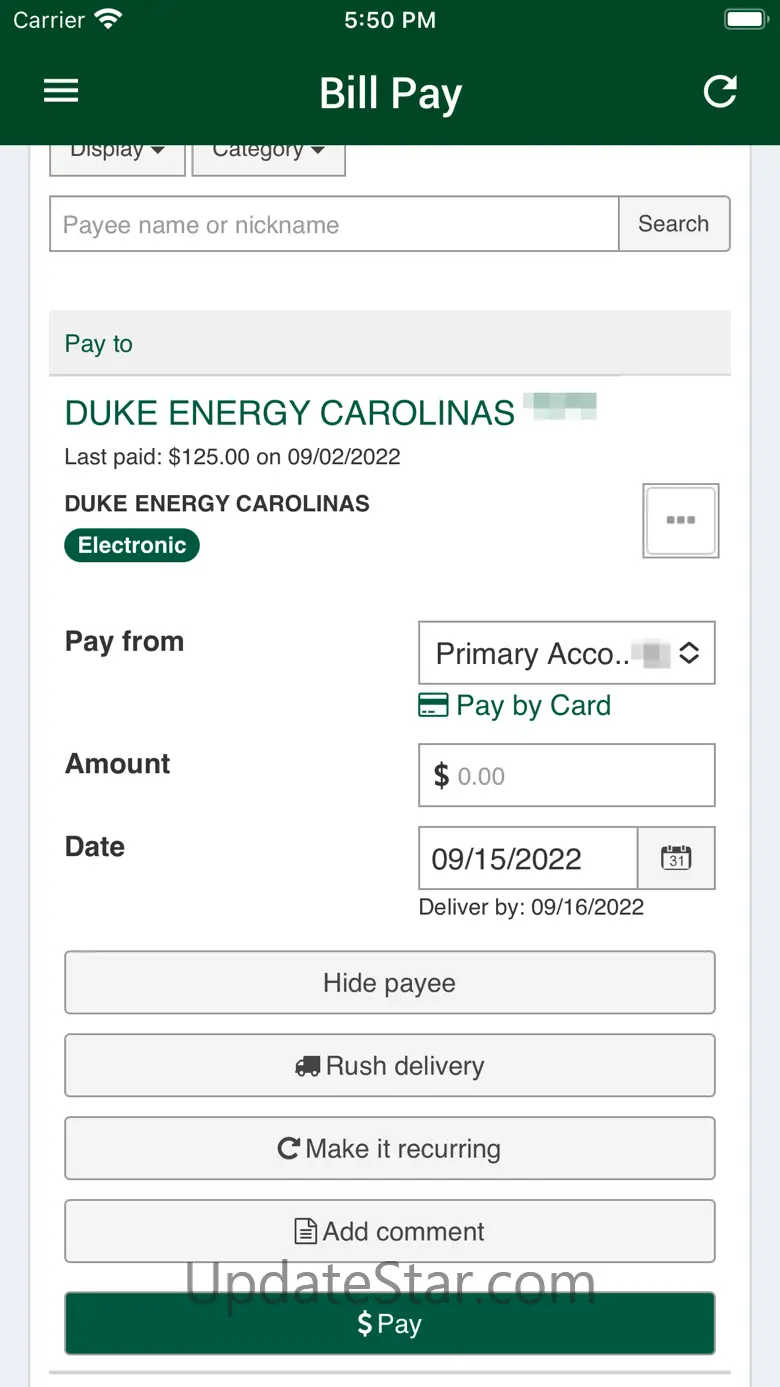Tap the Add comment button

click(x=390, y=1232)
